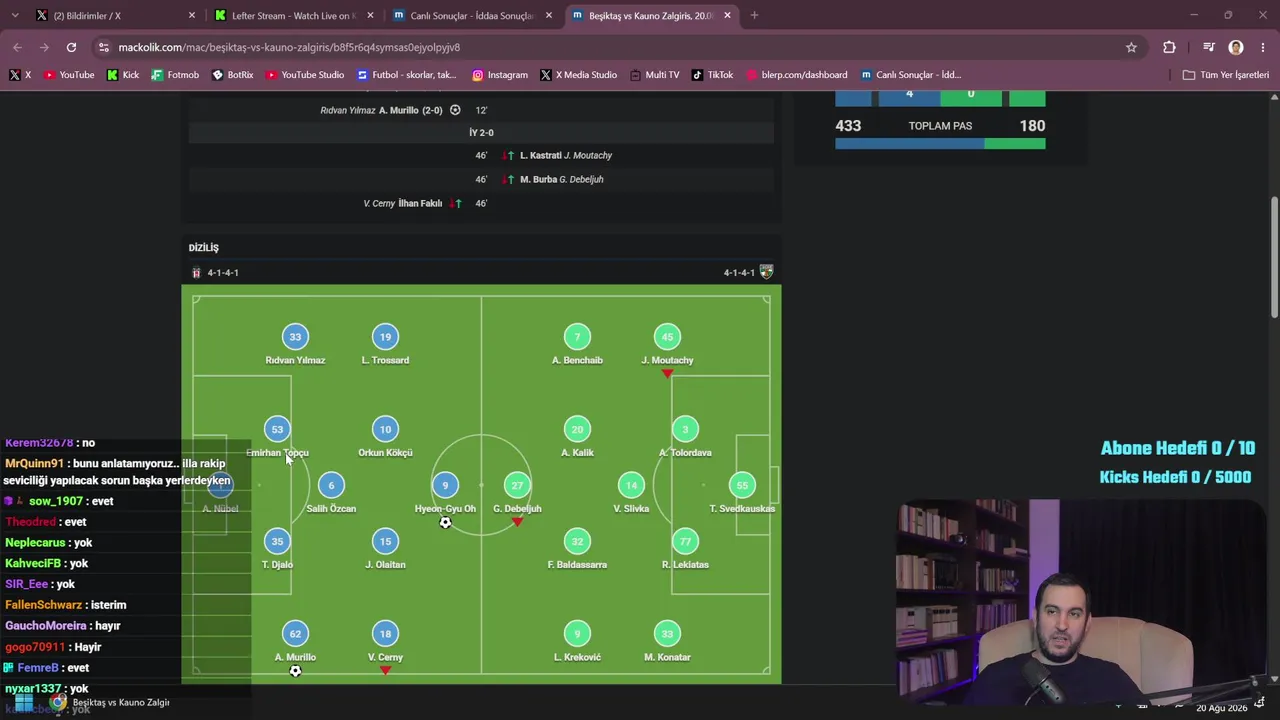Bookmark this page with the star icon
This screenshot has width=1280, height=720.
tap(1131, 47)
